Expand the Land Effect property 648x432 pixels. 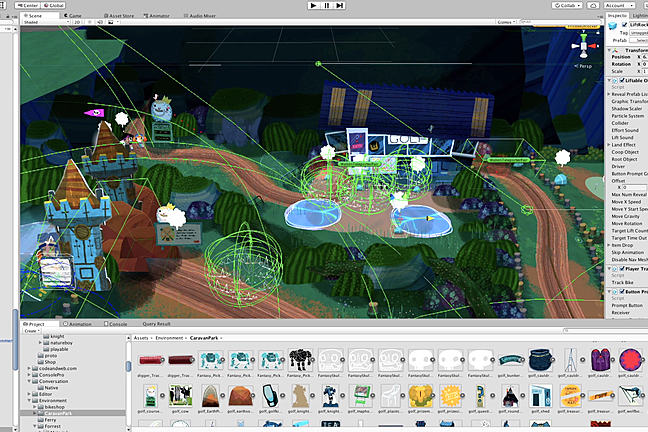(609, 145)
